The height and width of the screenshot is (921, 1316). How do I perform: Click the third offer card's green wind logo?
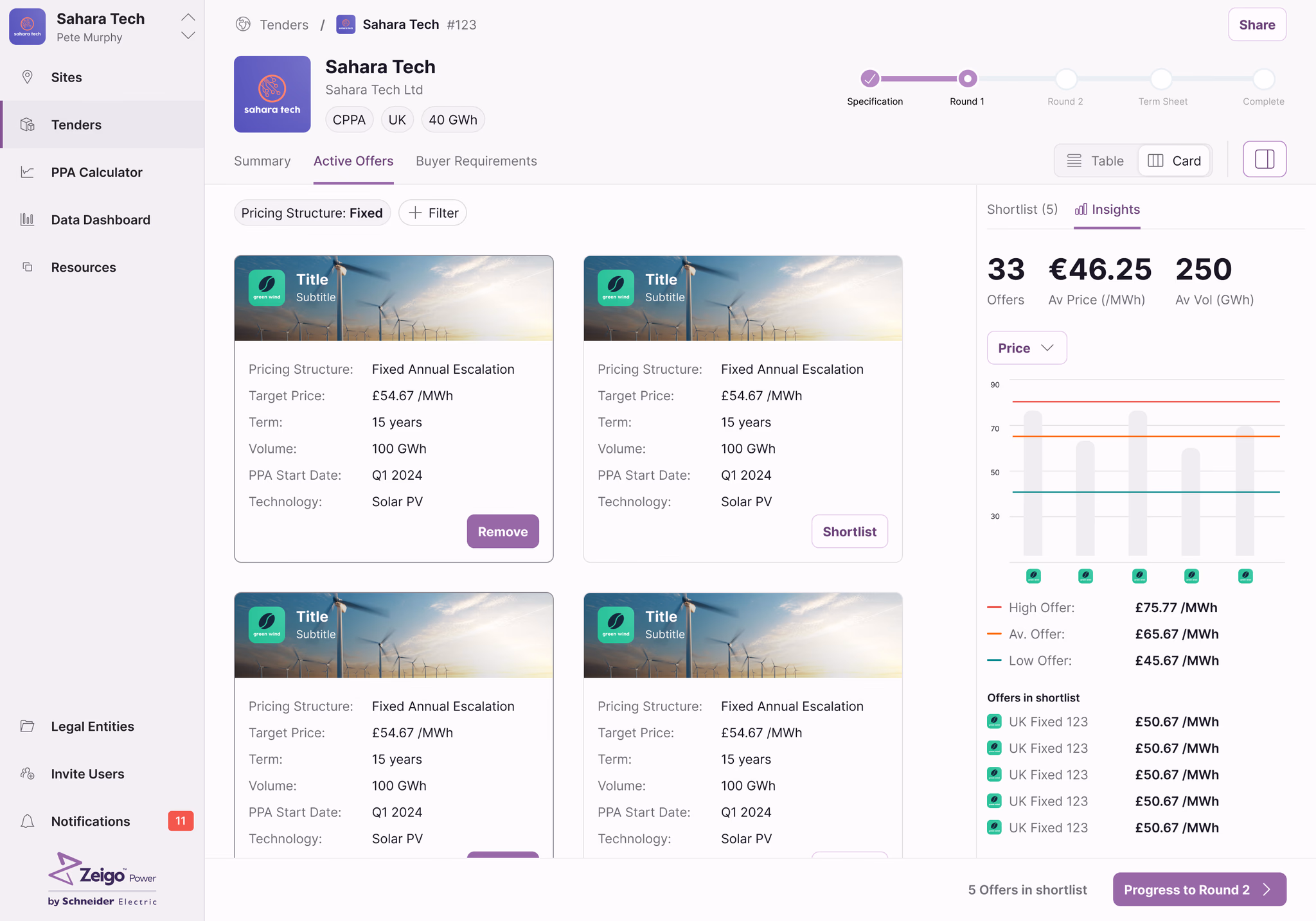click(x=267, y=624)
